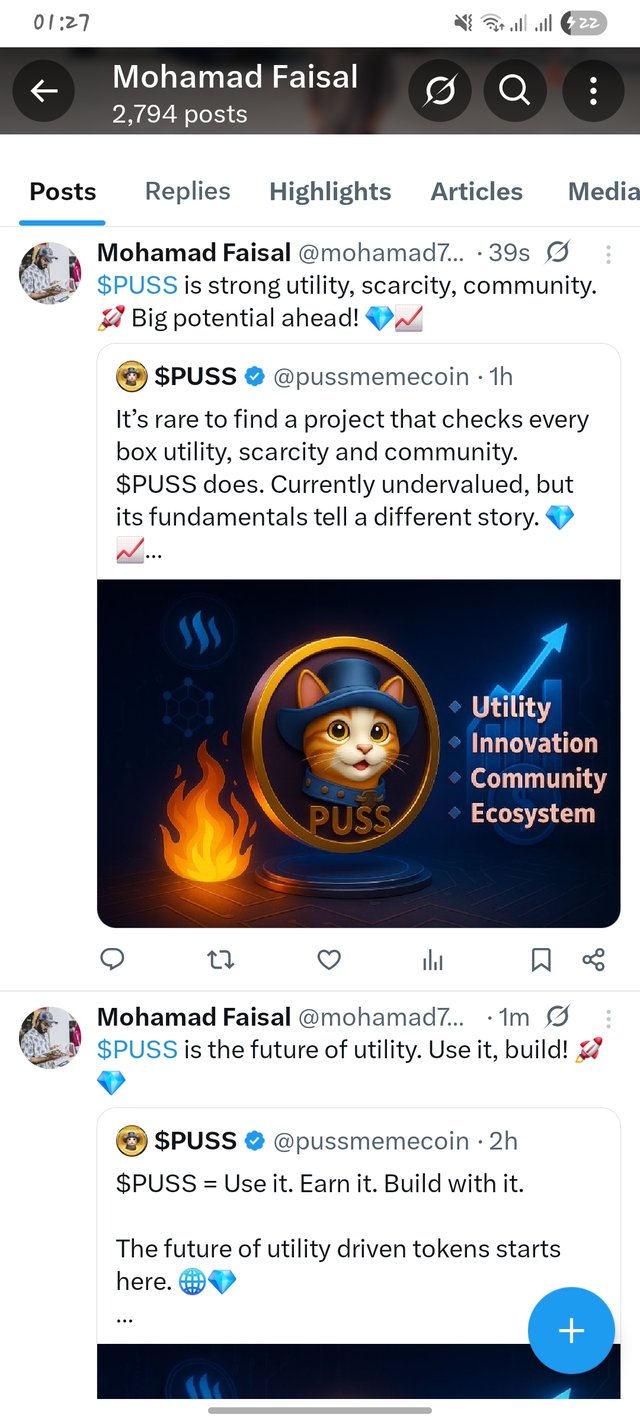
Task: Tap the back arrow button
Action: pos(43,92)
